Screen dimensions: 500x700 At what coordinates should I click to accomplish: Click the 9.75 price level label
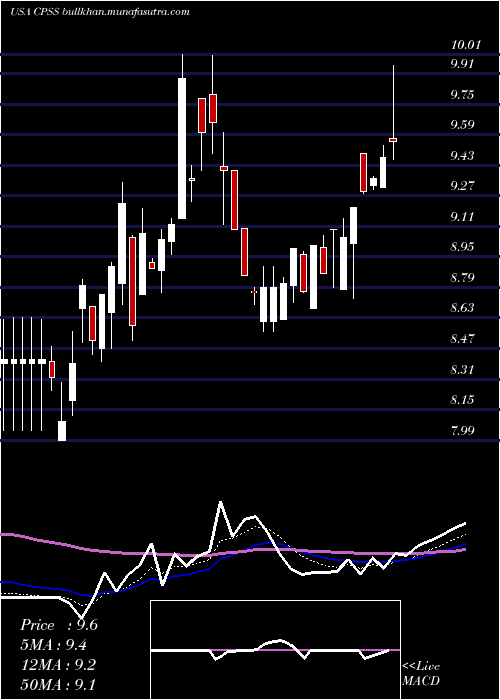point(462,95)
